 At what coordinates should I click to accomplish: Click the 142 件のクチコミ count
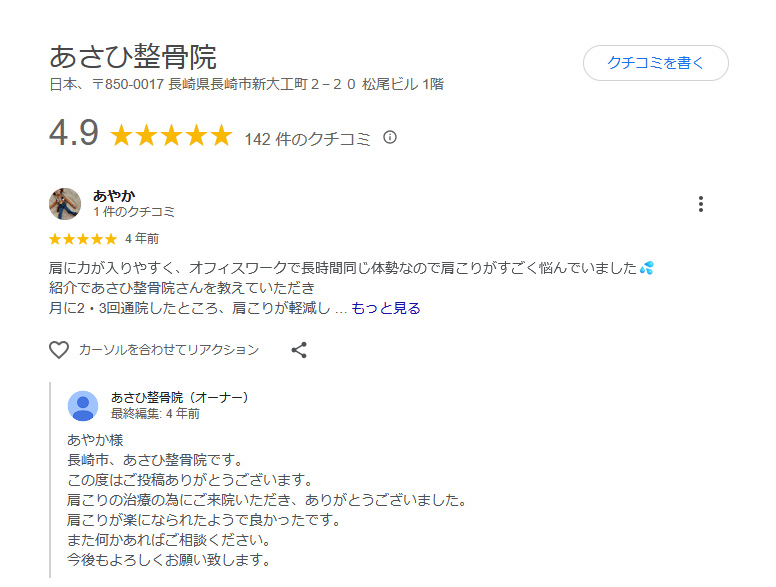click(x=308, y=139)
